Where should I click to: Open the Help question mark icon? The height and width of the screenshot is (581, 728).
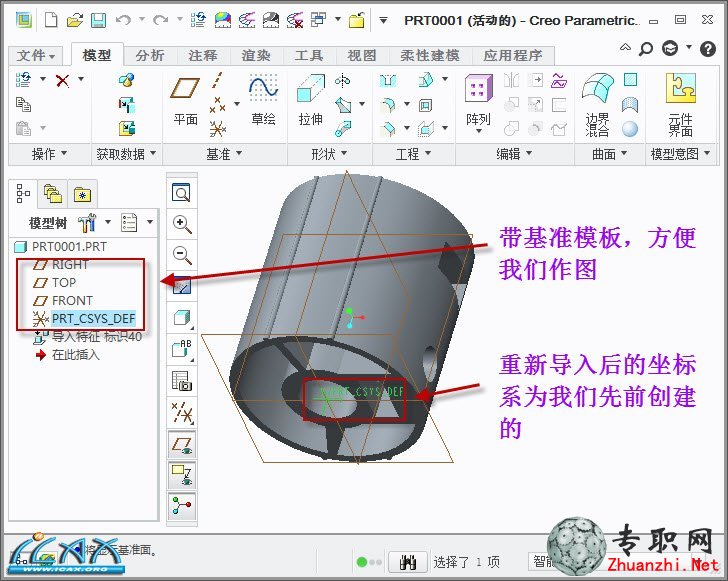[708, 48]
